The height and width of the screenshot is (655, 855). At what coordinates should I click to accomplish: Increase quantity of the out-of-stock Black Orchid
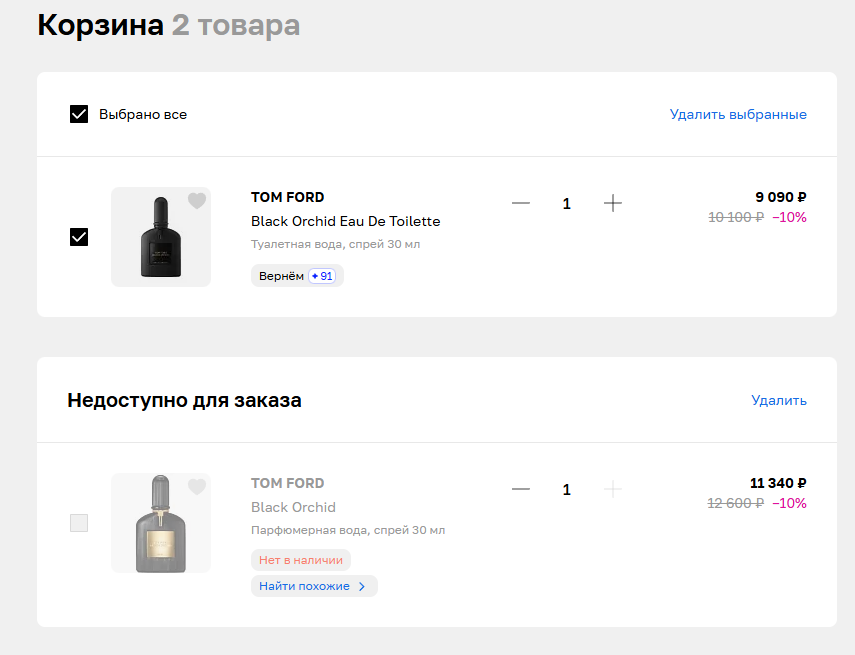point(612,489)
